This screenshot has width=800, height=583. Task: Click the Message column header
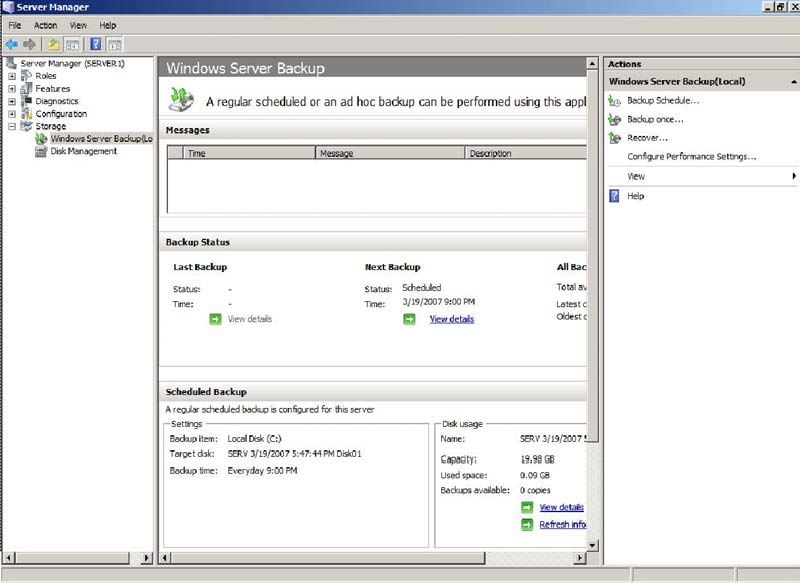click(x=390, y=154)
